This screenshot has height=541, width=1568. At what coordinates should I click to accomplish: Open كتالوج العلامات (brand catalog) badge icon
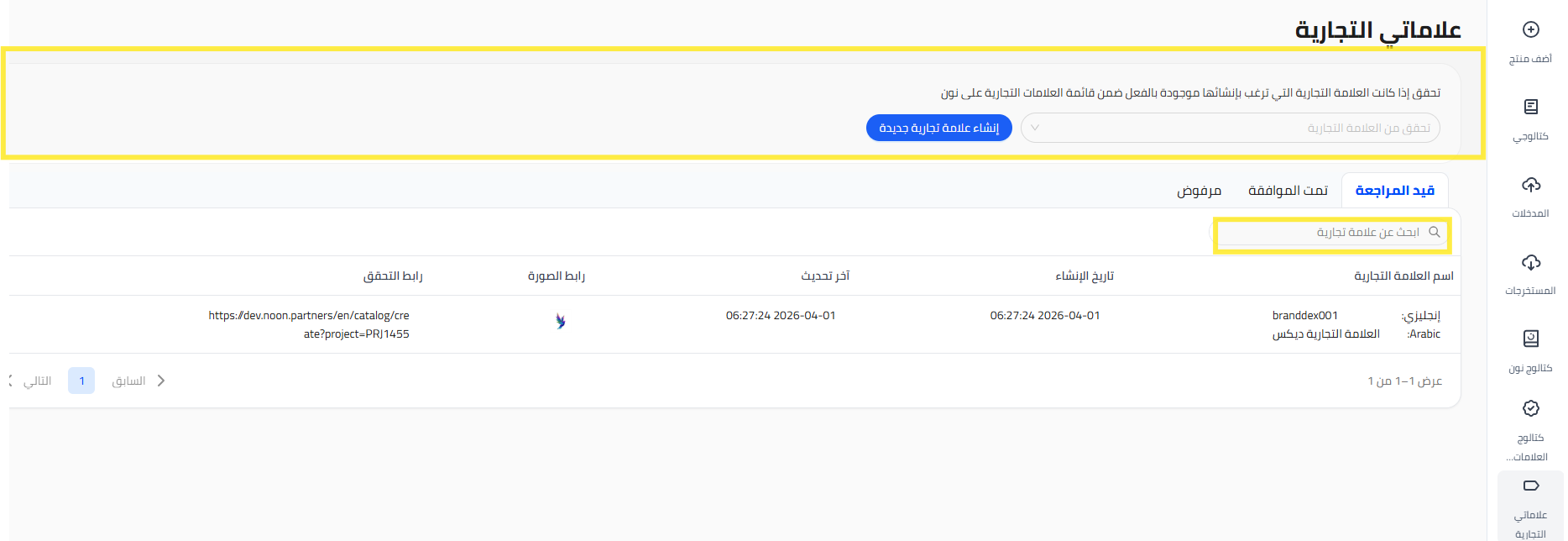pos(1530,408)
